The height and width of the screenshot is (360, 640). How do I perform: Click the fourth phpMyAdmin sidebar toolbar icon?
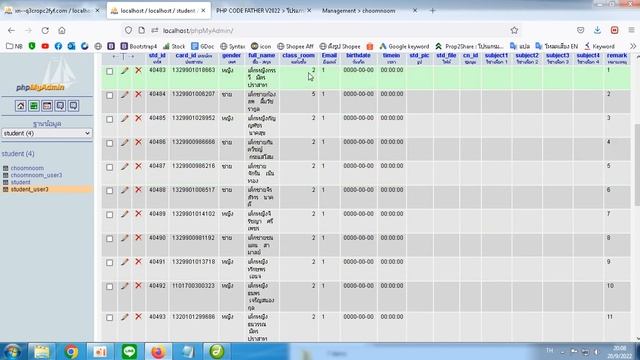(x=60, y=106)
